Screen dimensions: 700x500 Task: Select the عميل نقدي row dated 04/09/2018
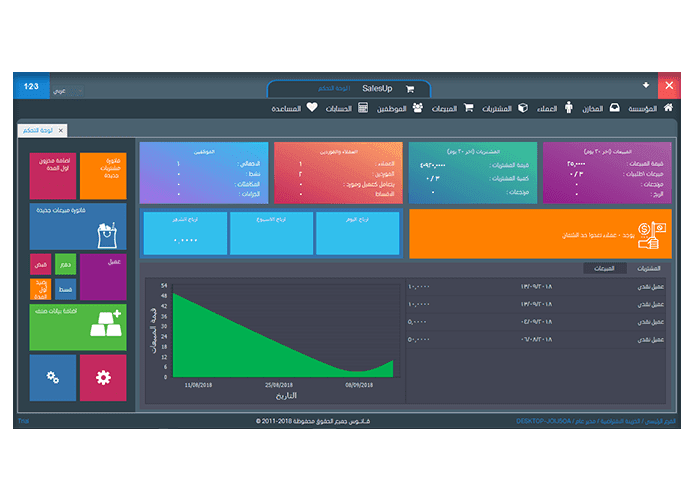[536, 322]
